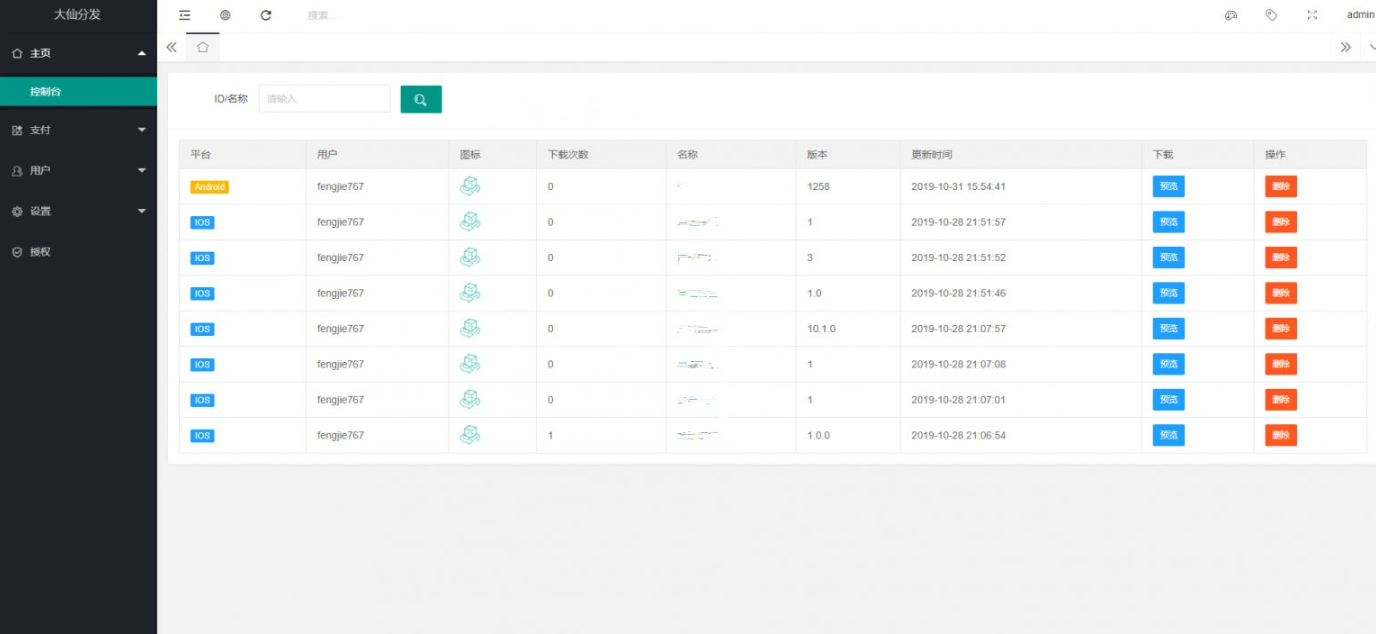Click 删除 in the 21:51:57 row
The height and width of the screenshot is (634, 1376).
click(1281, 222)
